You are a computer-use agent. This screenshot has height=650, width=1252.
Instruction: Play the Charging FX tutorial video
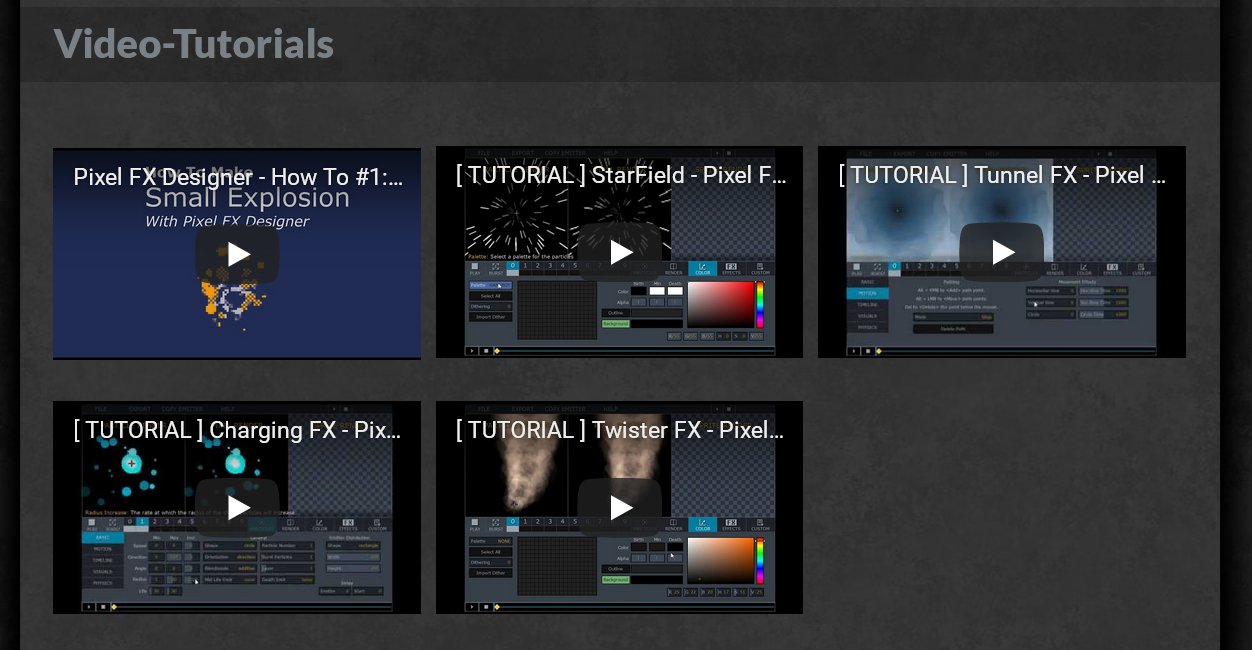[x=237, y=508]
